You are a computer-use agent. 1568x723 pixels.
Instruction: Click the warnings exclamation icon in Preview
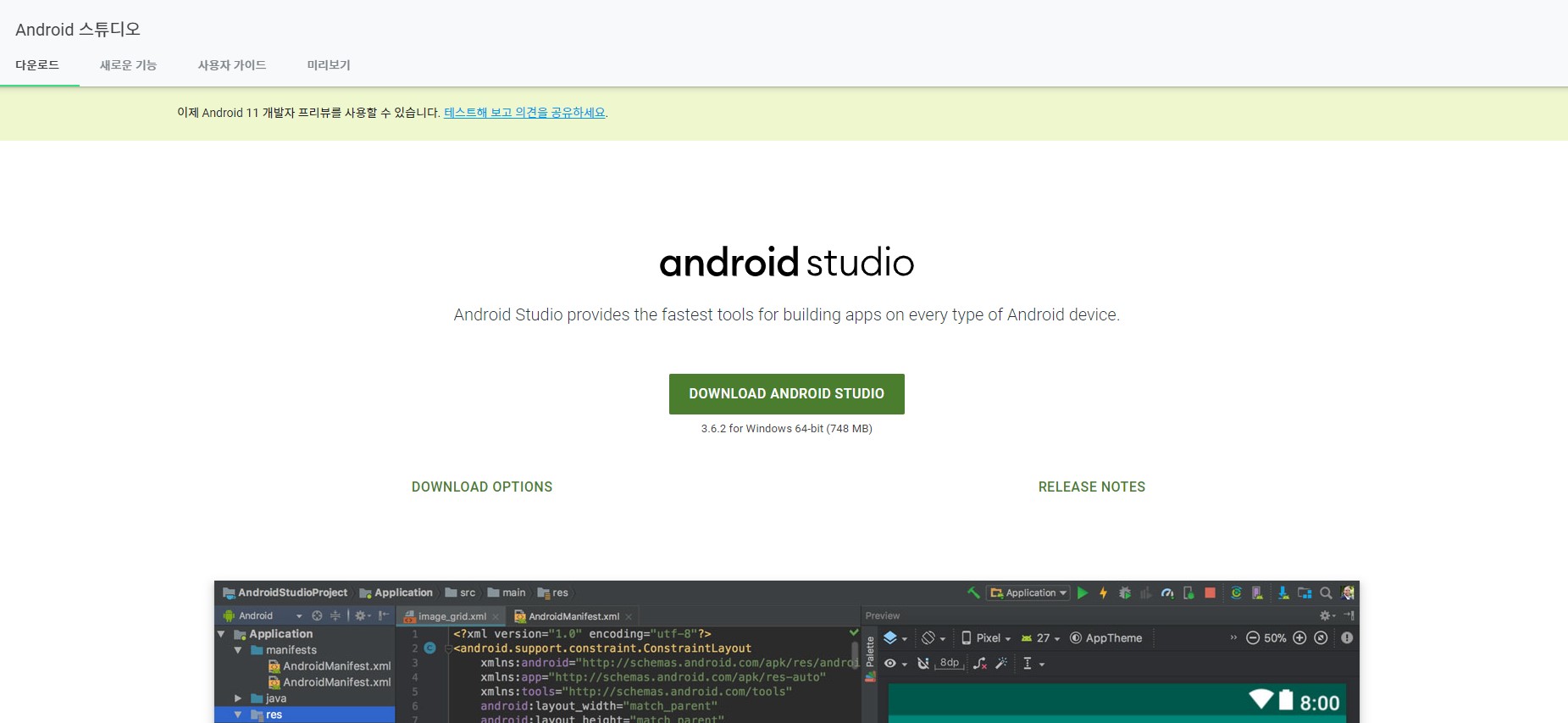tap(1347, 637)
